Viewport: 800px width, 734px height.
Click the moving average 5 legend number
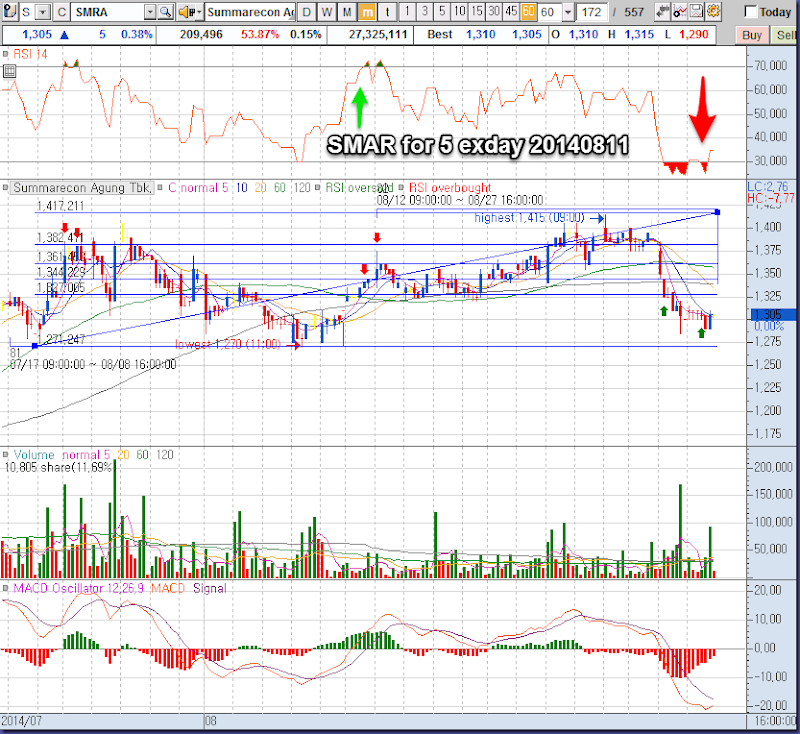[225, 188]
